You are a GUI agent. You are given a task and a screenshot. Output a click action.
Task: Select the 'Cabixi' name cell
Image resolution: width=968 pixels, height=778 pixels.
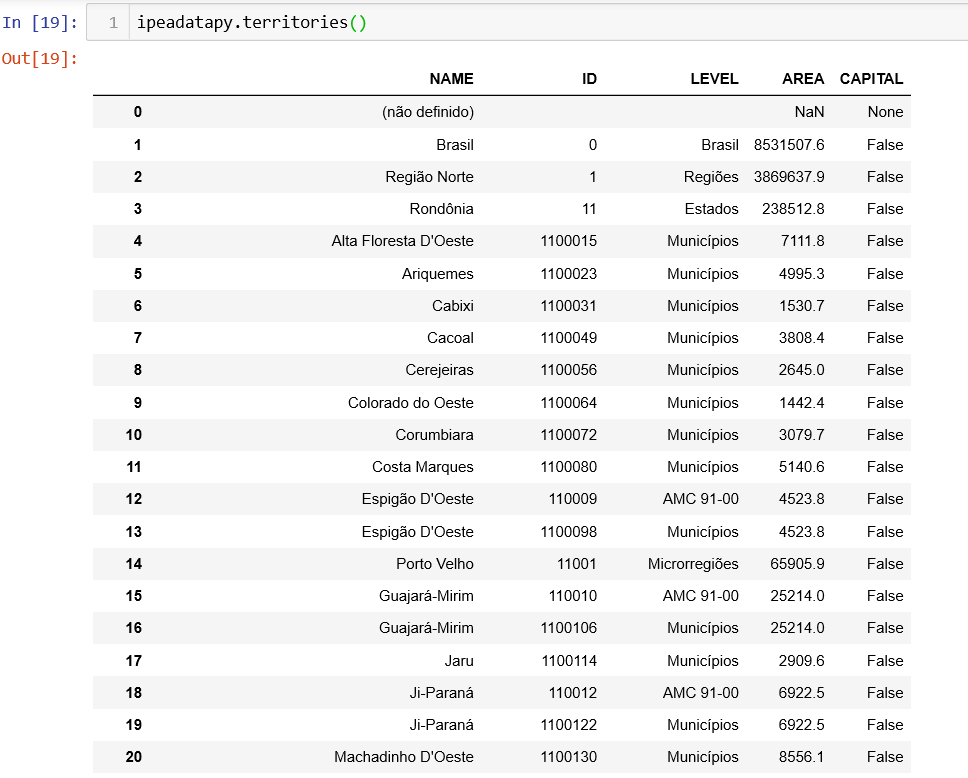coord(453,306)
